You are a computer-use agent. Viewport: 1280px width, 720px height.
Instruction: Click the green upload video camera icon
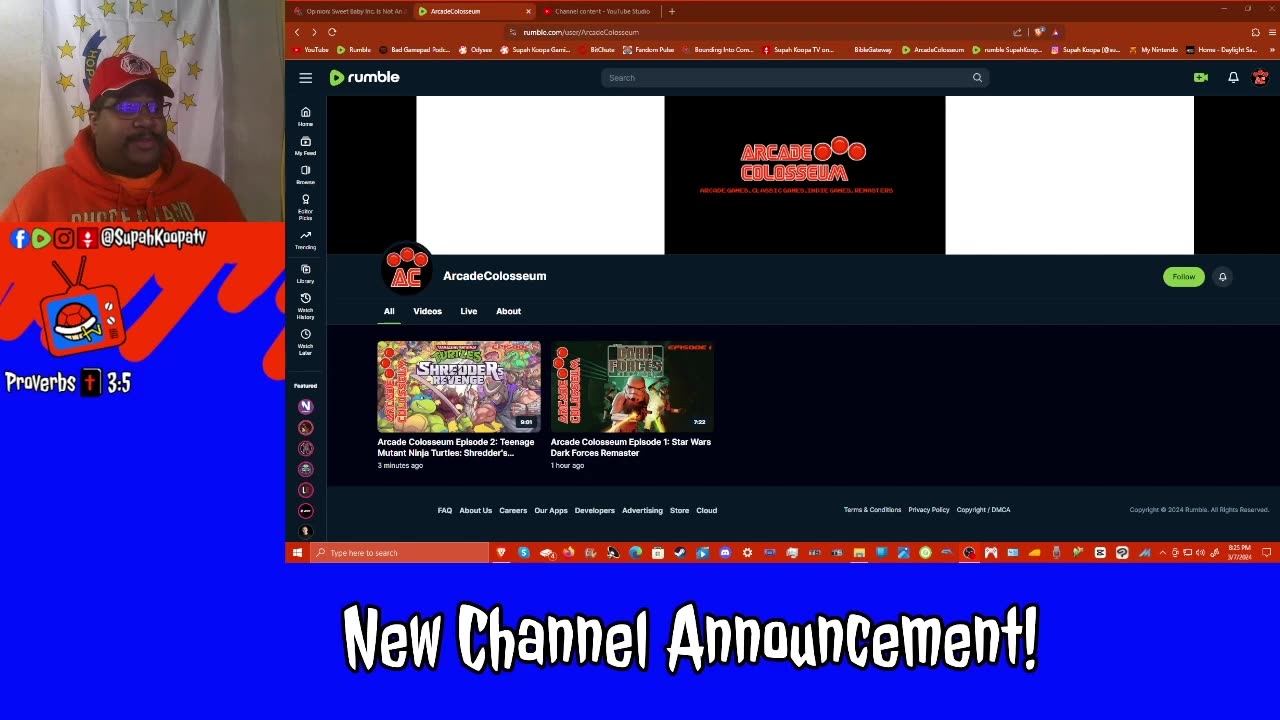tap(1201, 78)
